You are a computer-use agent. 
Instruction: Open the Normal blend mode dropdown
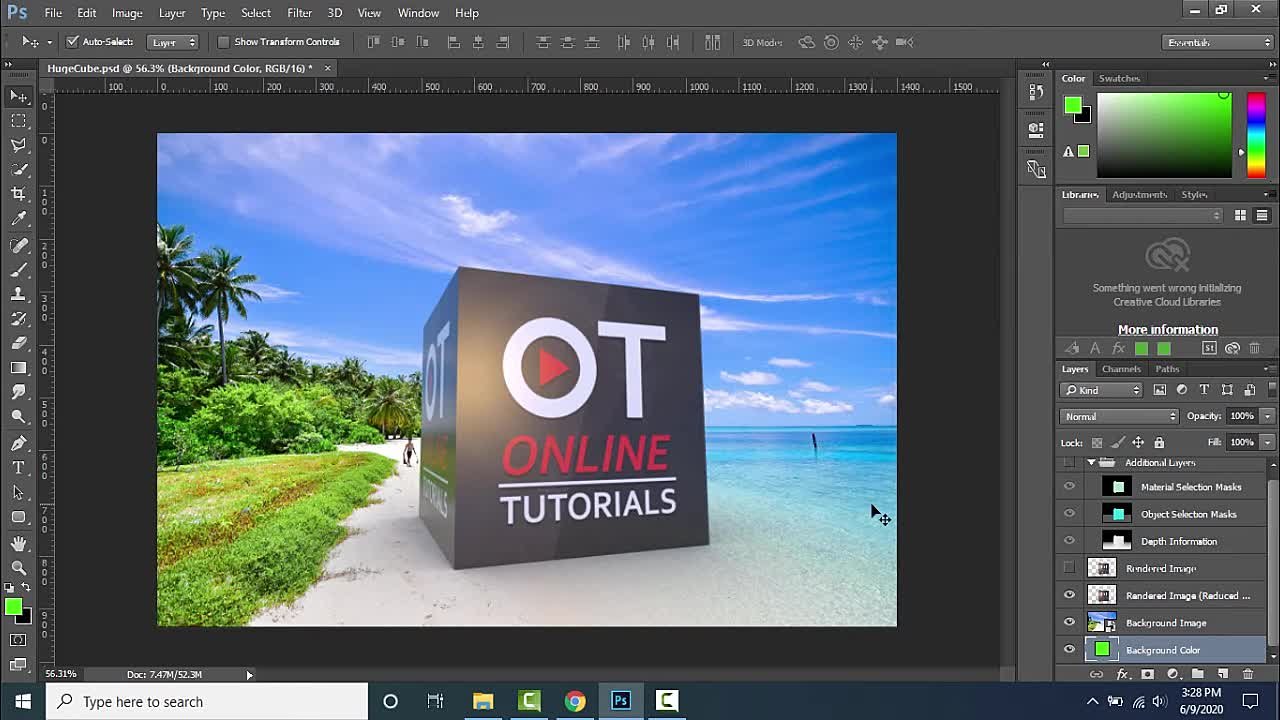1119,416
